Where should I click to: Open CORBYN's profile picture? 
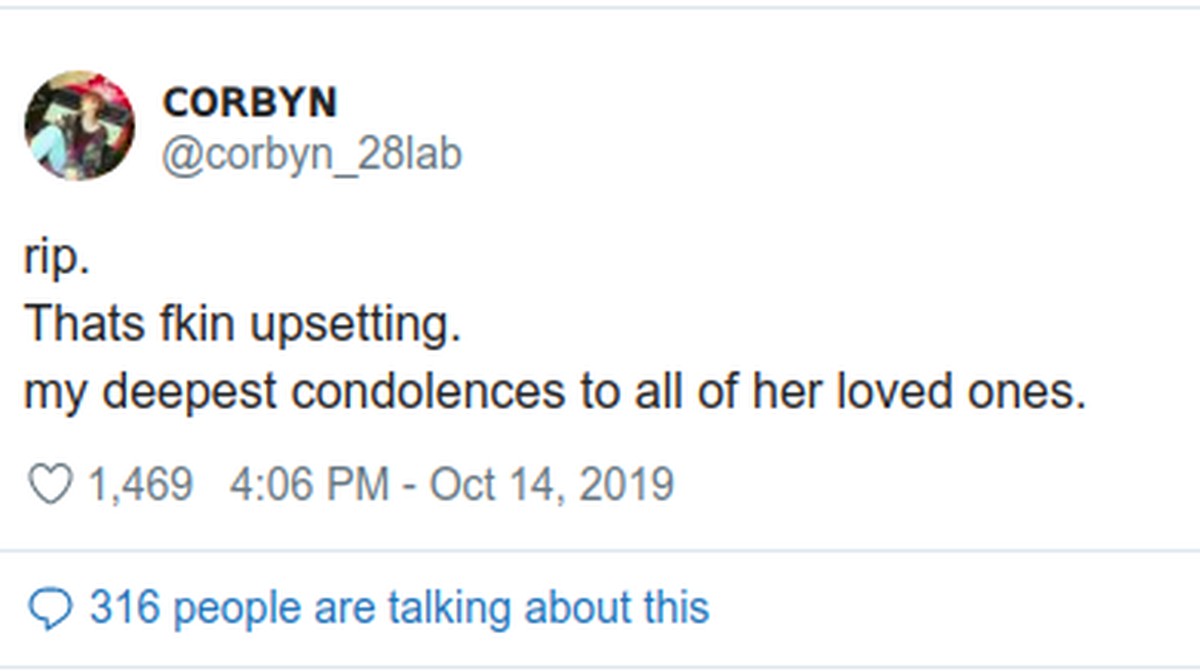point(79,126)
